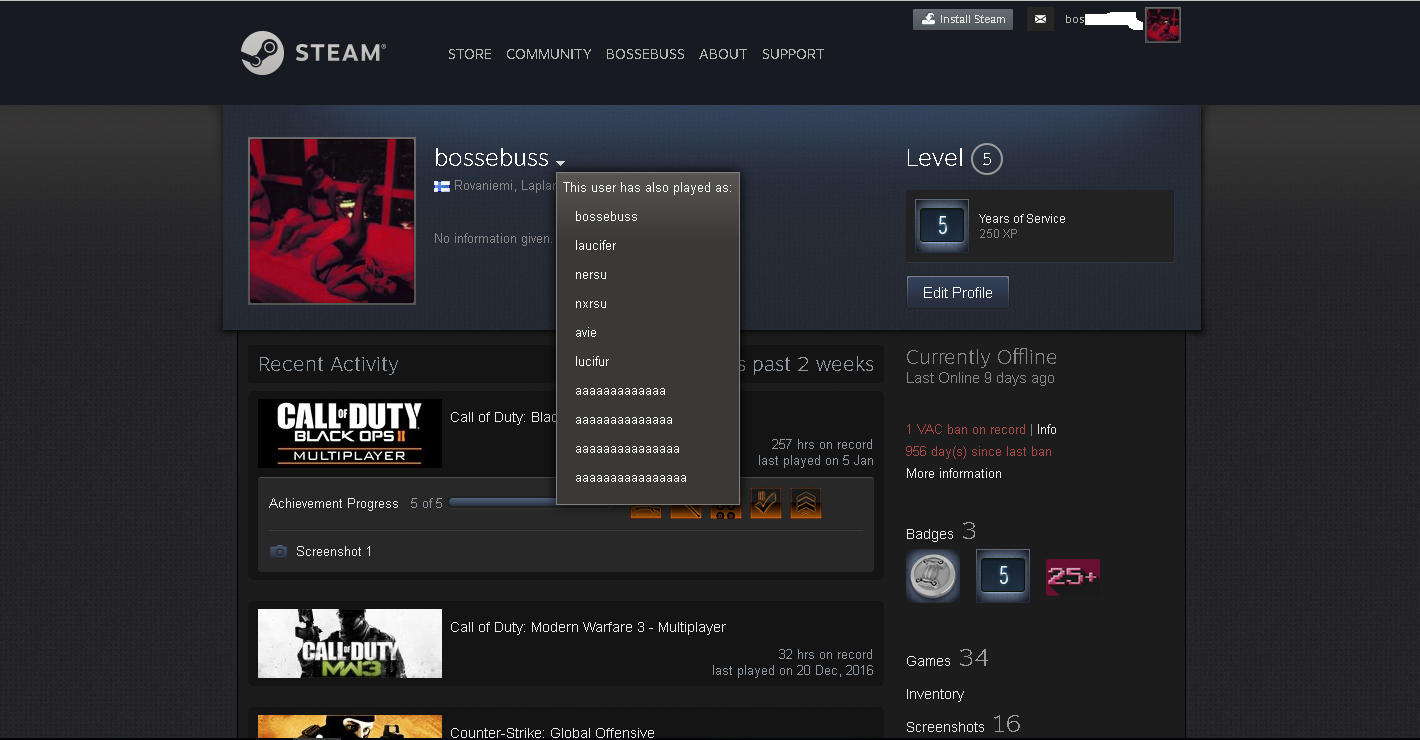This screenshot has height=740, width=1420.
Task: Expand the bossebuss name history arrow
Action: (x=561, y=163)
